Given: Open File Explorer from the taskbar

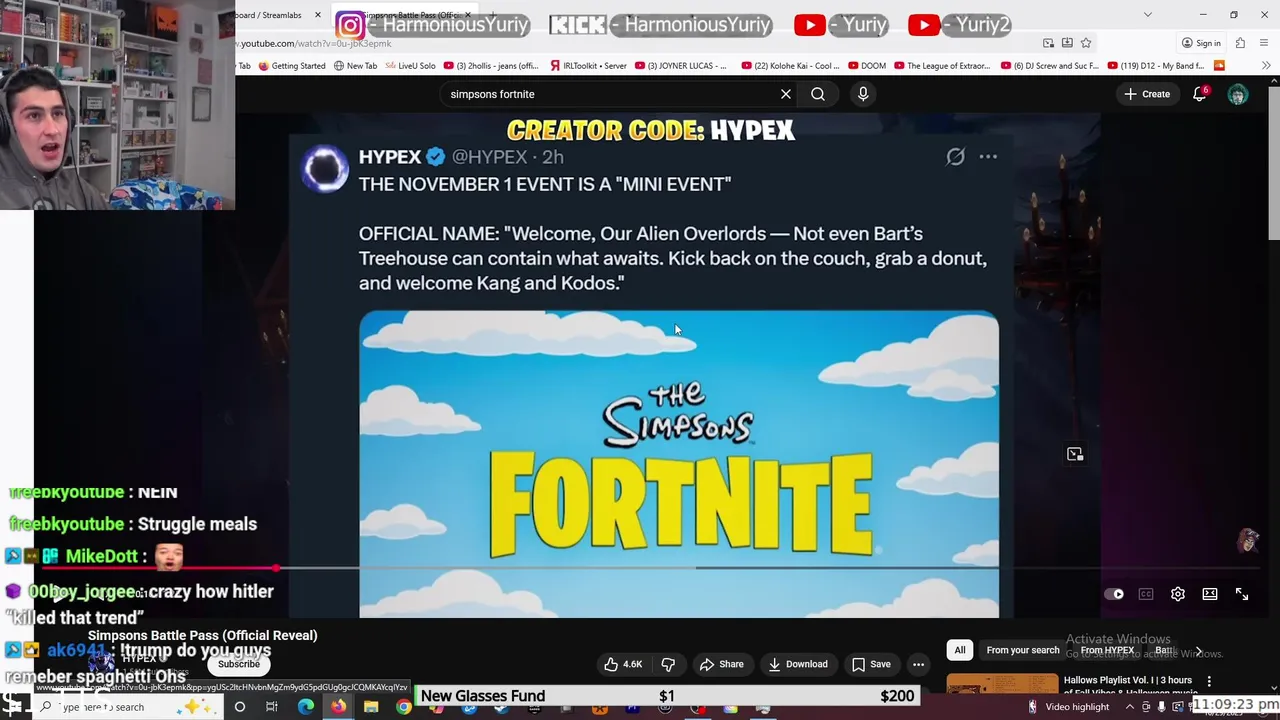Looking at the screenshot, I should tap(371, 707).
